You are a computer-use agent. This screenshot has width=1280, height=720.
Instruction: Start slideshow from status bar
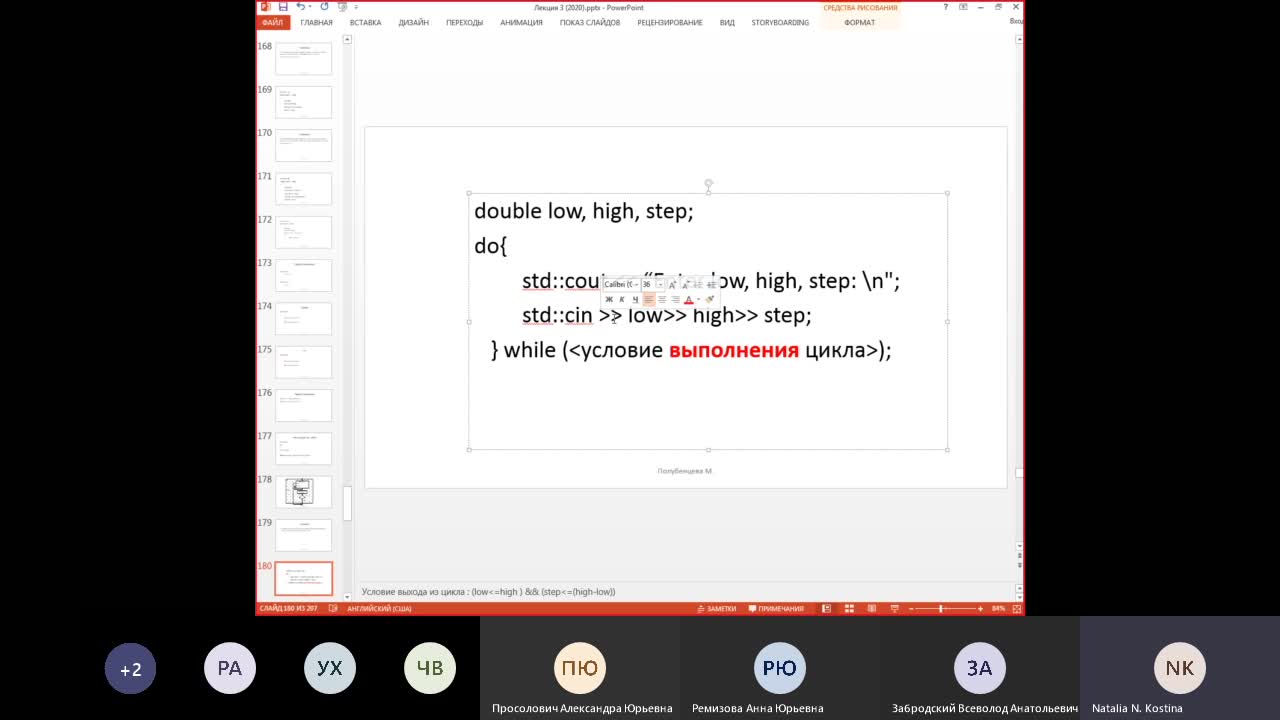894,608
